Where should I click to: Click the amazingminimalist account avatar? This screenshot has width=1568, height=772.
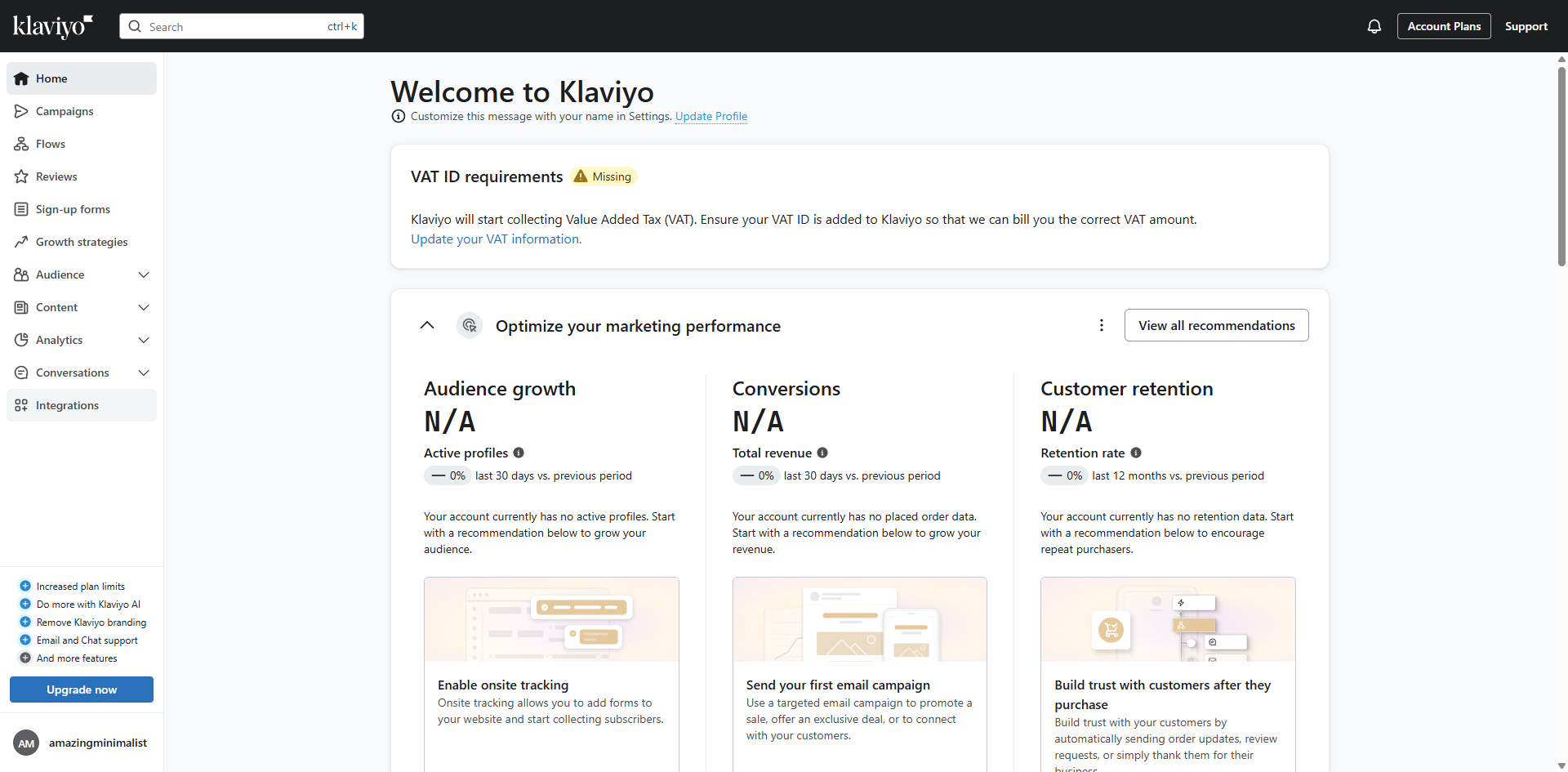point(26,743)
